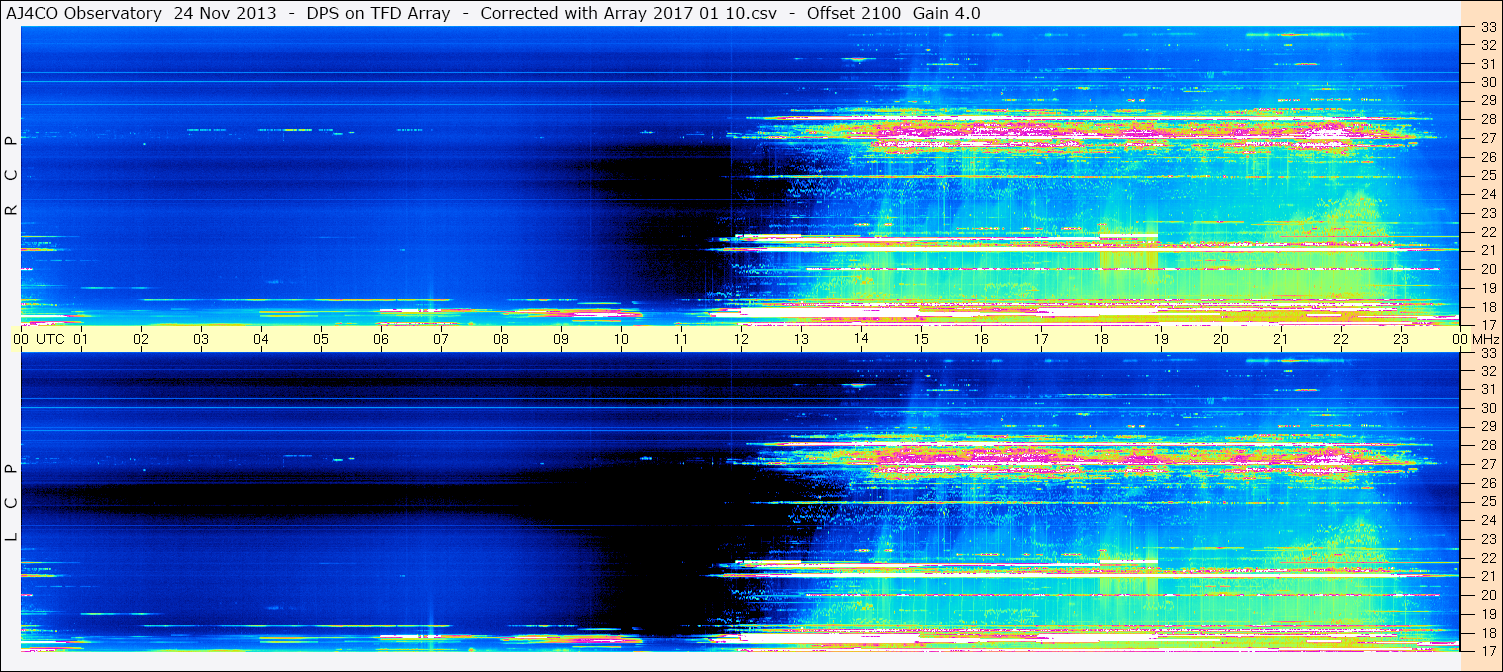The width and height of the screenshot is (1503, 672).
Task: Click 21 MHz tick on RCP frequency scale
Action: coord(1487,250)
